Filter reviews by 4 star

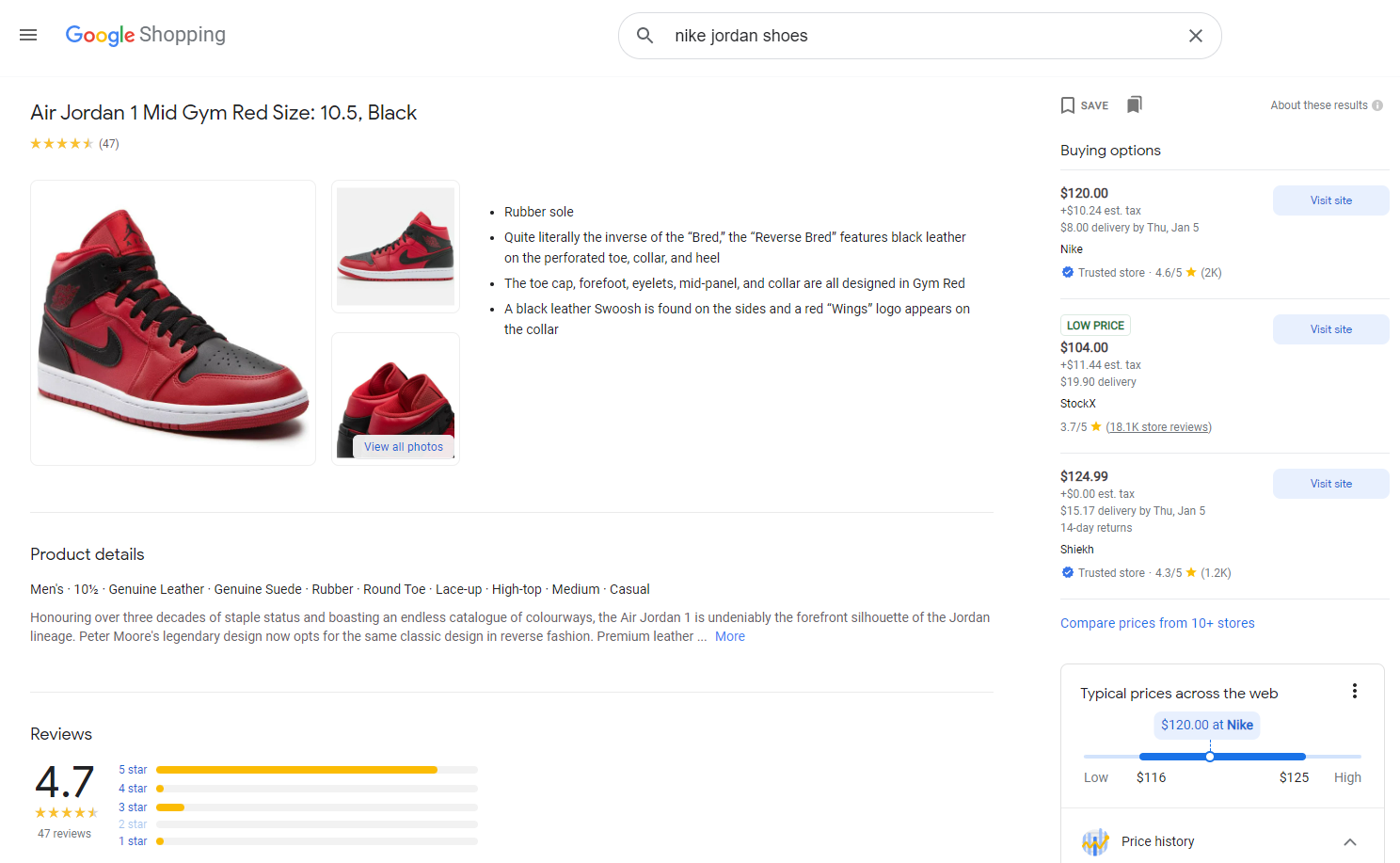[133, 789]
